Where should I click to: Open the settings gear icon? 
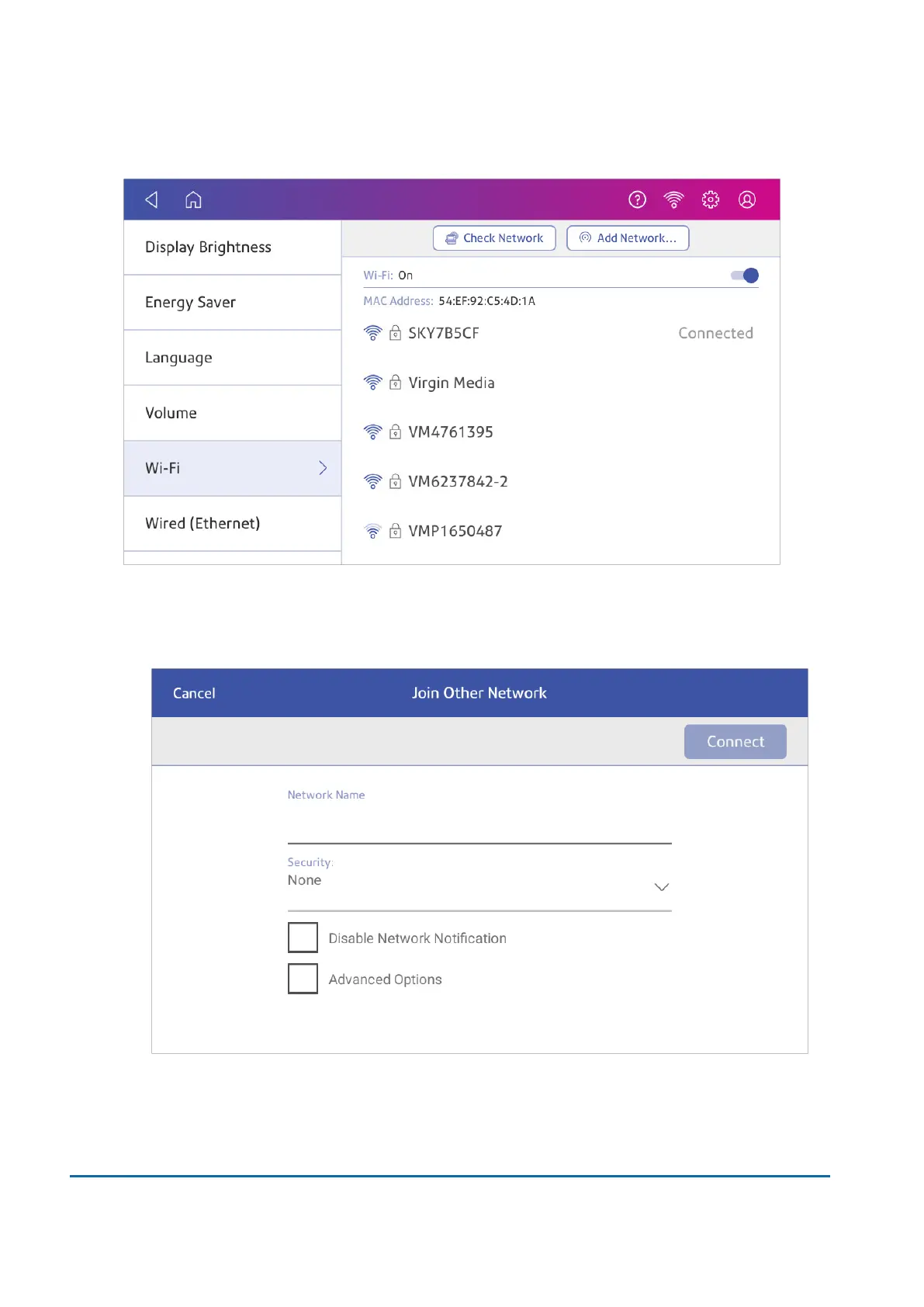[x=711, y=199]
